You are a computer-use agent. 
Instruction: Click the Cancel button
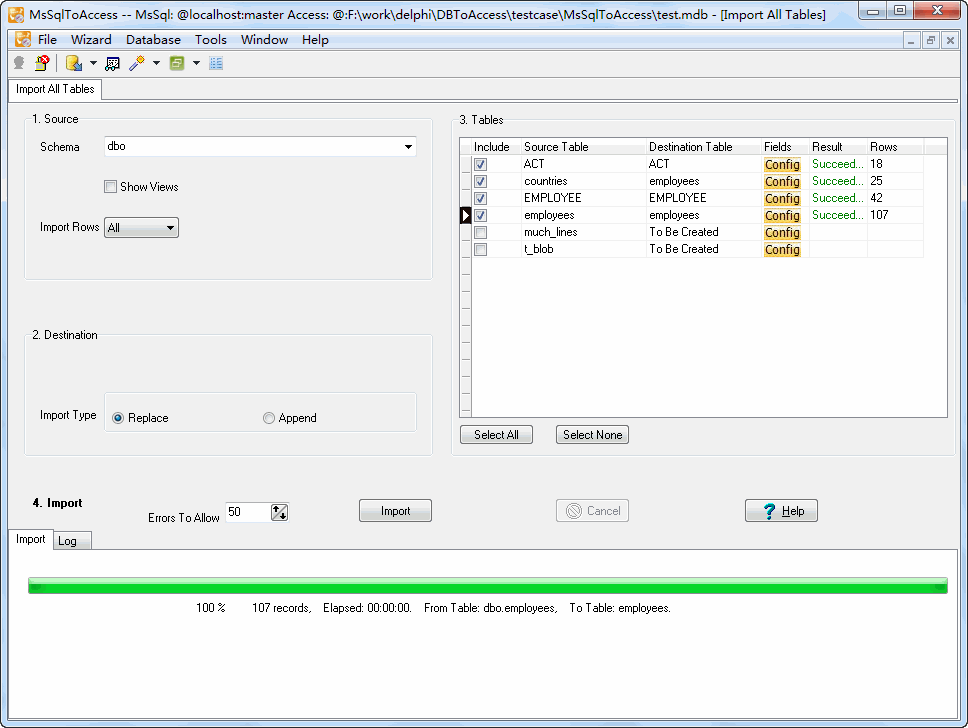(592, 511)
